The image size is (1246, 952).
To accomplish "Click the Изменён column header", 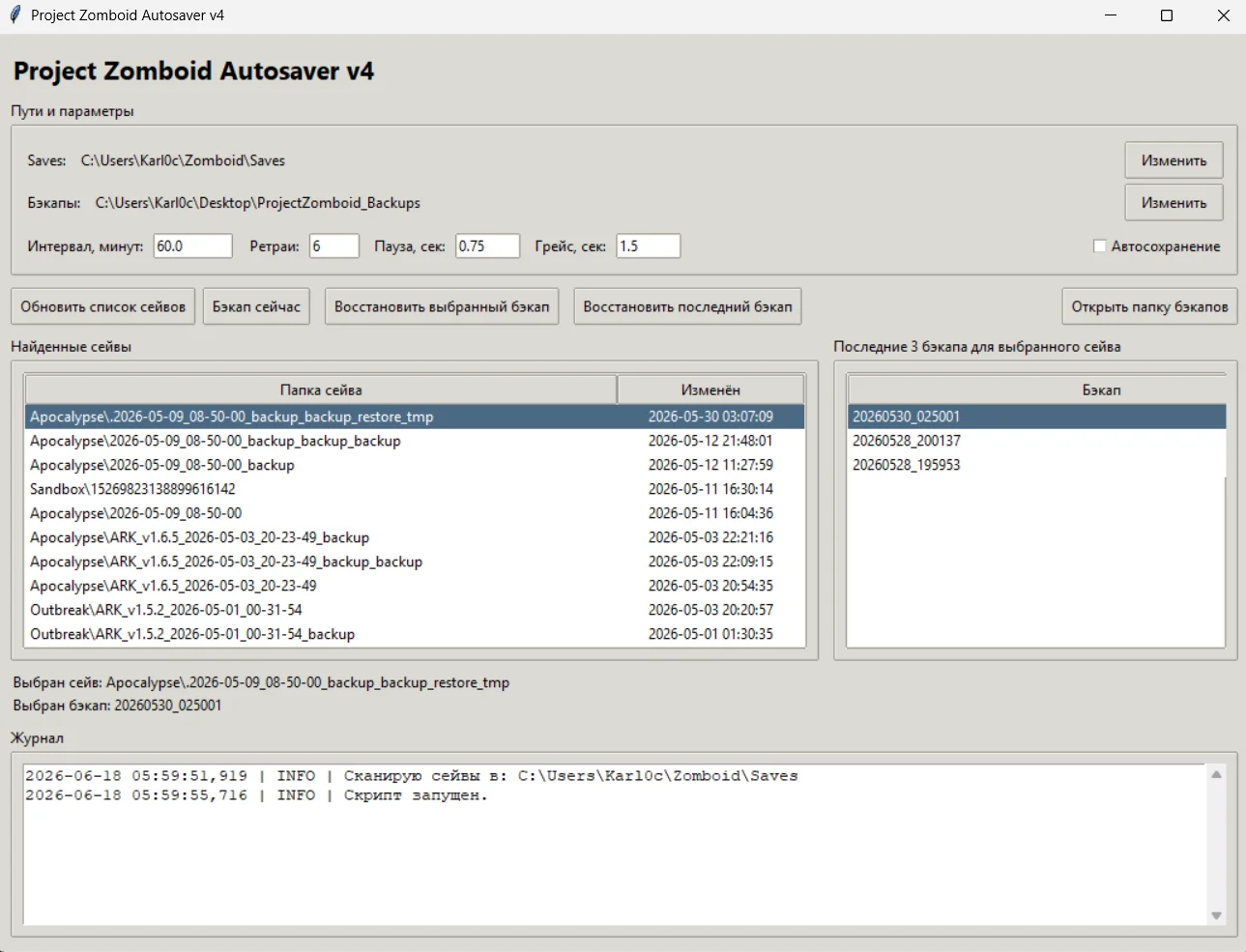I will tap(710, 389).
